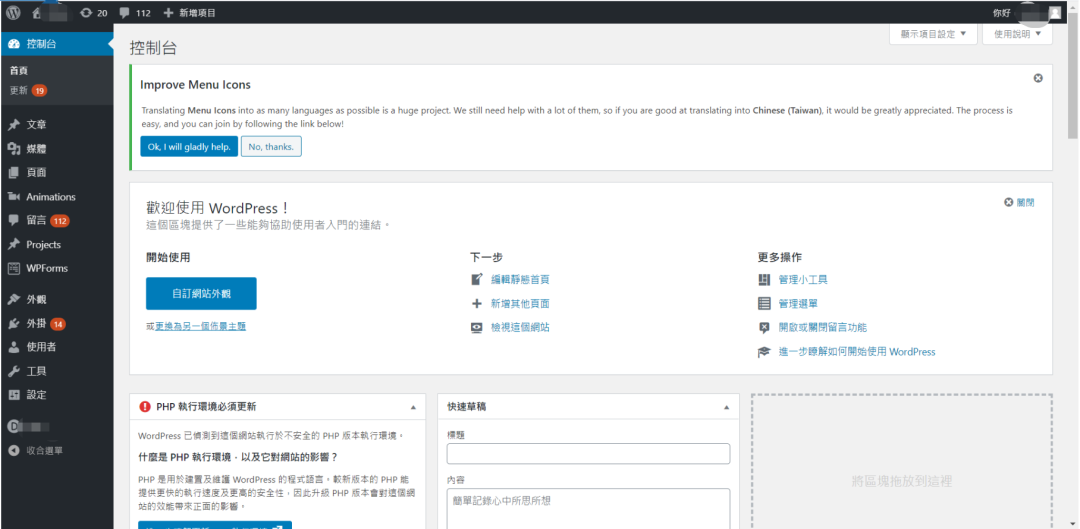This screenshot has height=529, width=1080.
Task: Open the 顯示項目設定 dropdown
Action: [x=933, y=34]
